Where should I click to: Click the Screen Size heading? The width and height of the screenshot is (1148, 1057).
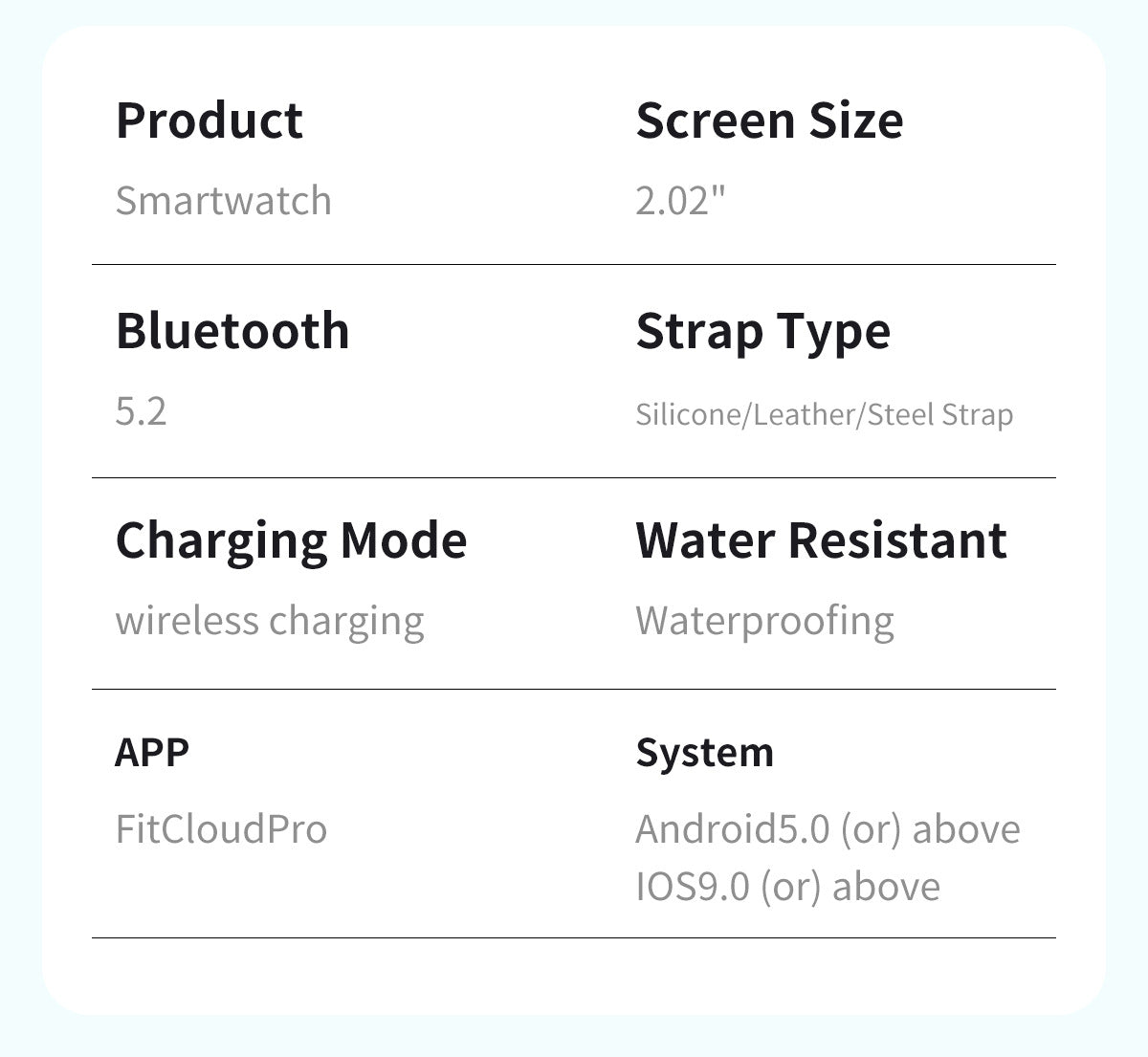[x=769, y=121]
